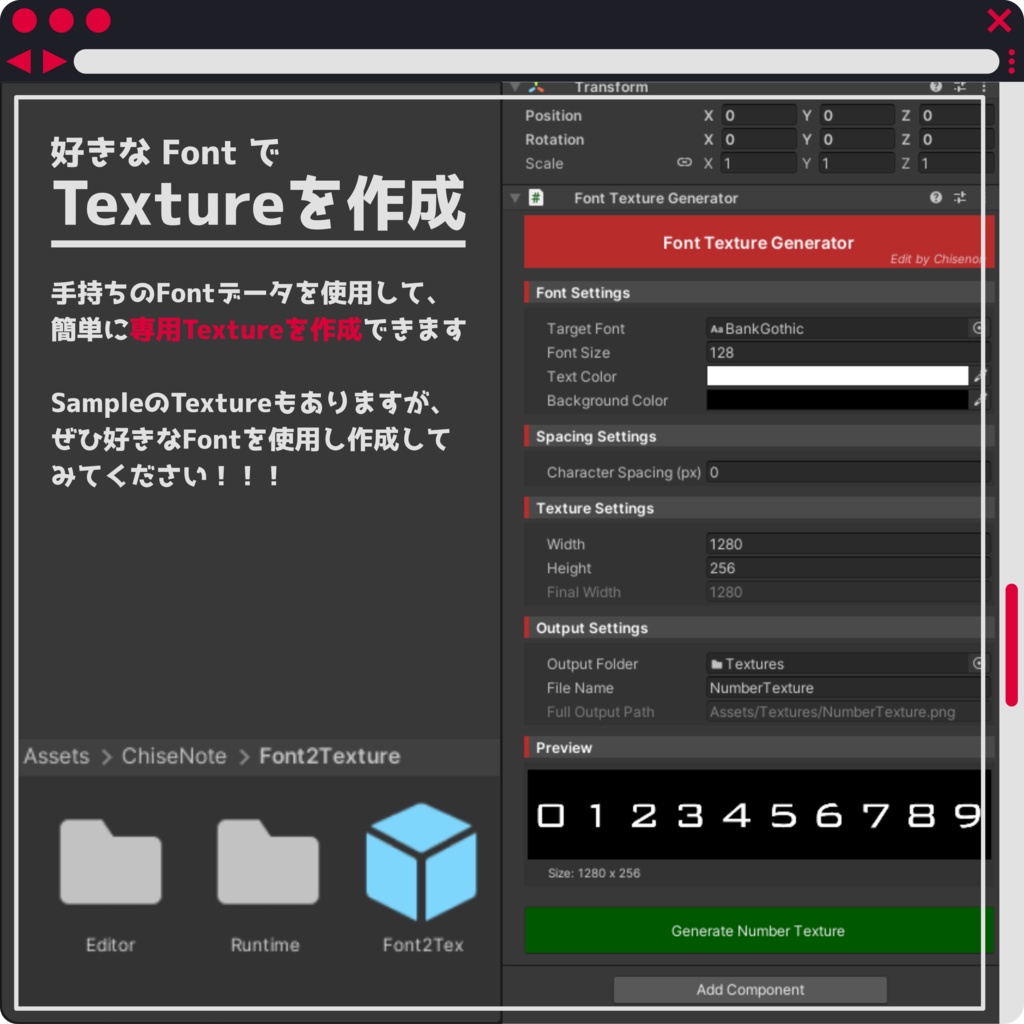Click the Spacing Settings section header
The width and height of the screenshot is (1024, 1024).
(x=759, y=436)
